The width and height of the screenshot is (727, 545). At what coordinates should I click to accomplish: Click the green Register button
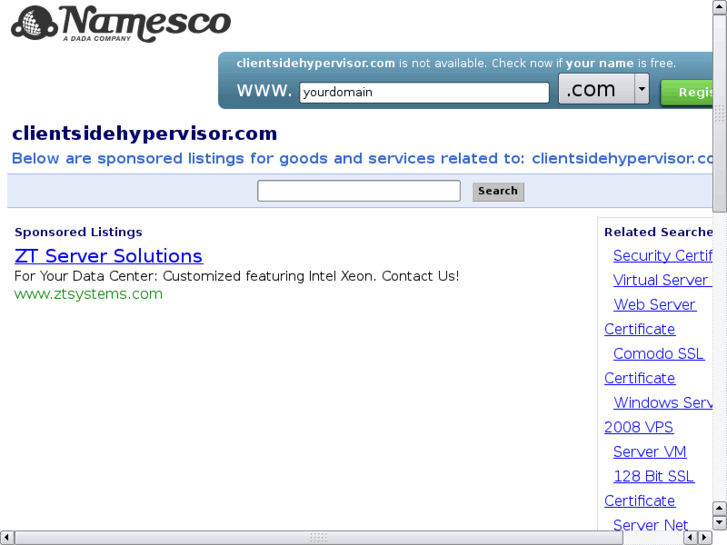pos(687,92)
